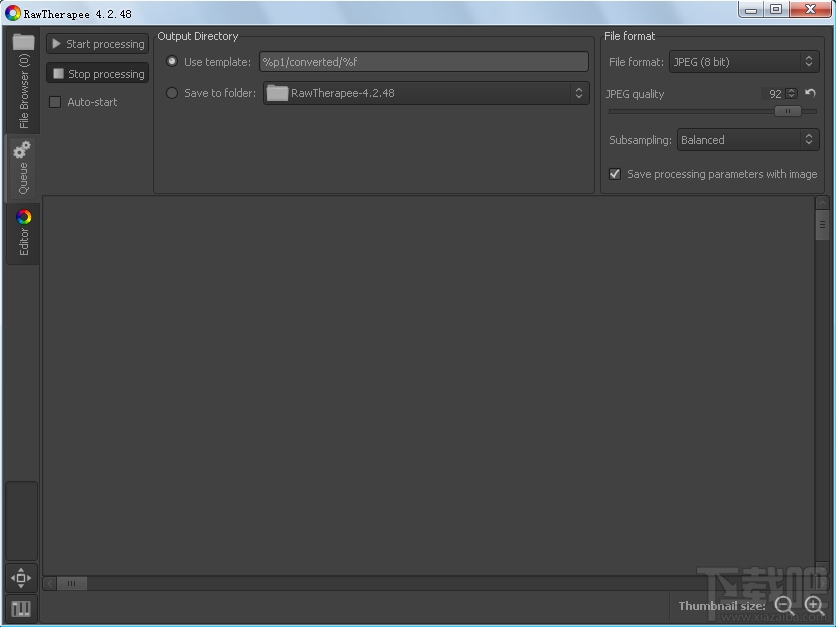Click the vertical scrollbar up arrow
This screenshot has width=836, height=627.
pos(822,203)
